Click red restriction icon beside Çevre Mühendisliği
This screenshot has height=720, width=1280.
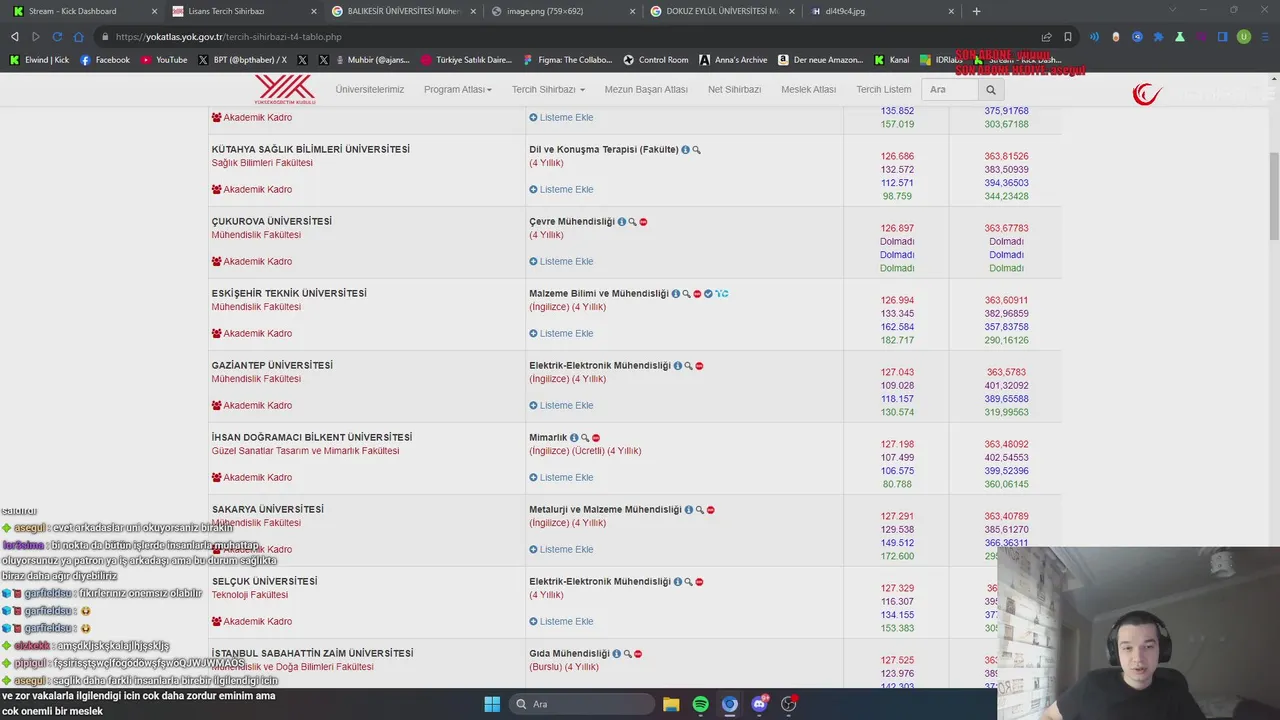click(x=643, y=222)
